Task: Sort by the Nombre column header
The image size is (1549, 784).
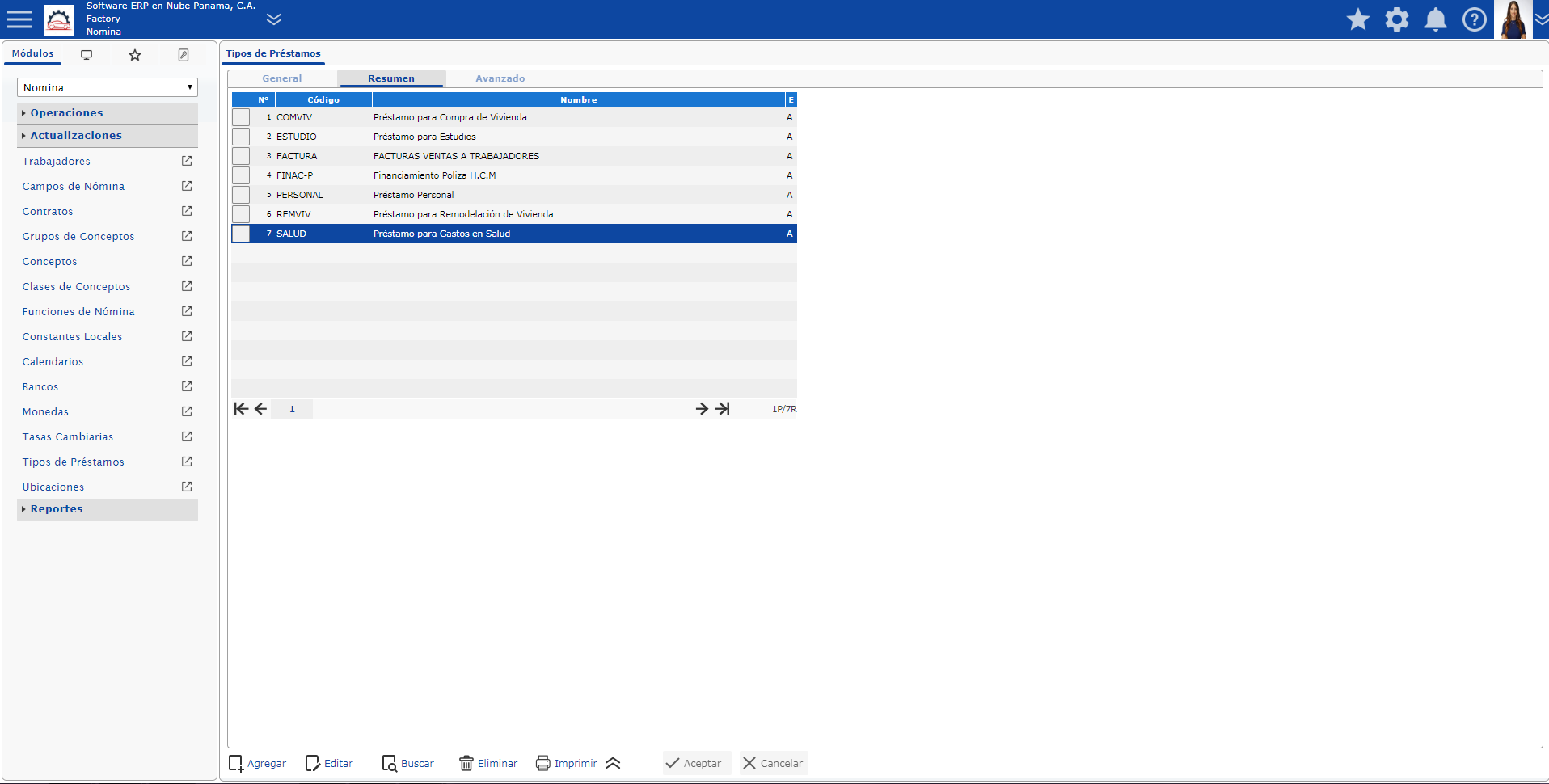Action: click(579, 99)
